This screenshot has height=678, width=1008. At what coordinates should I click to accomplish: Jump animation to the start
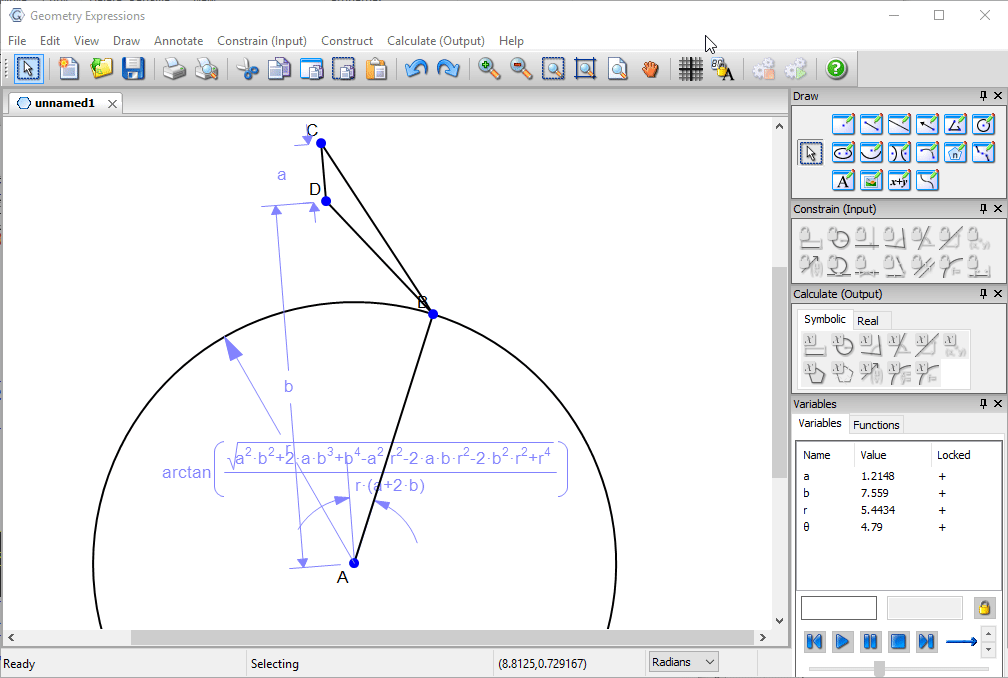[814, 641]
